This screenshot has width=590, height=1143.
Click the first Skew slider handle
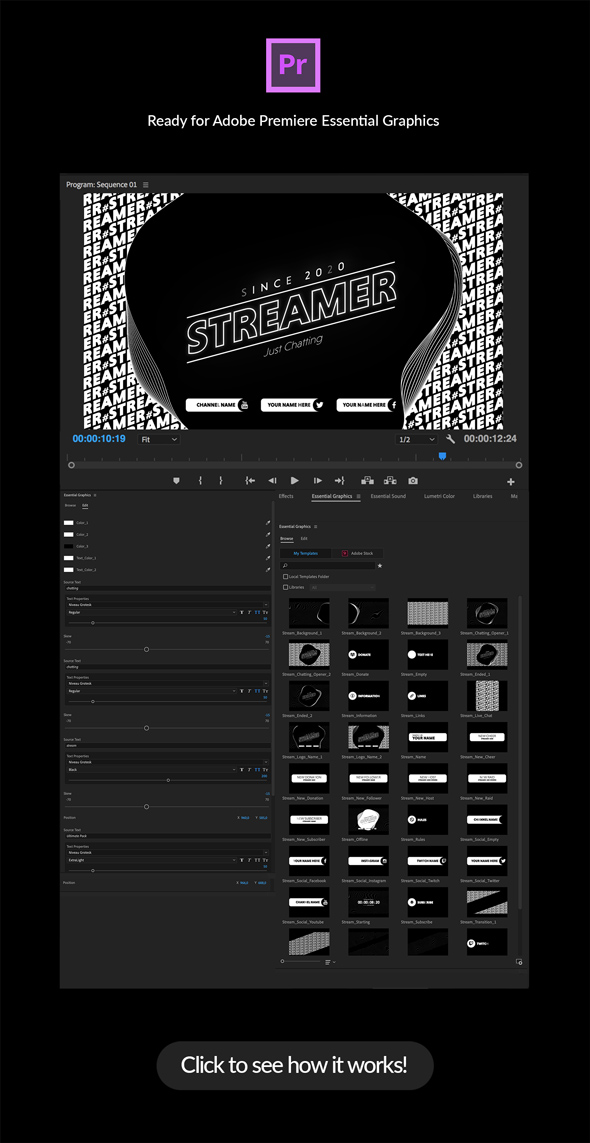[147, 649]
